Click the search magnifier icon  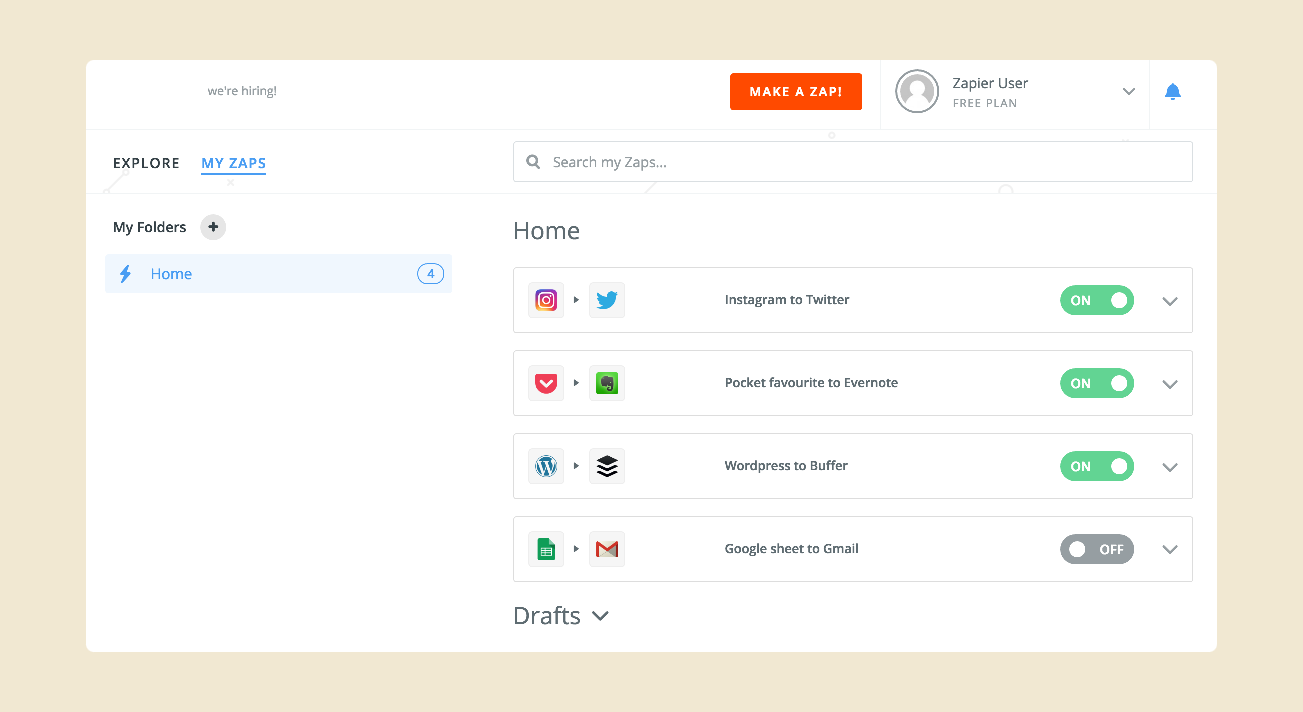pyautogui.click(x=533, y=162)
